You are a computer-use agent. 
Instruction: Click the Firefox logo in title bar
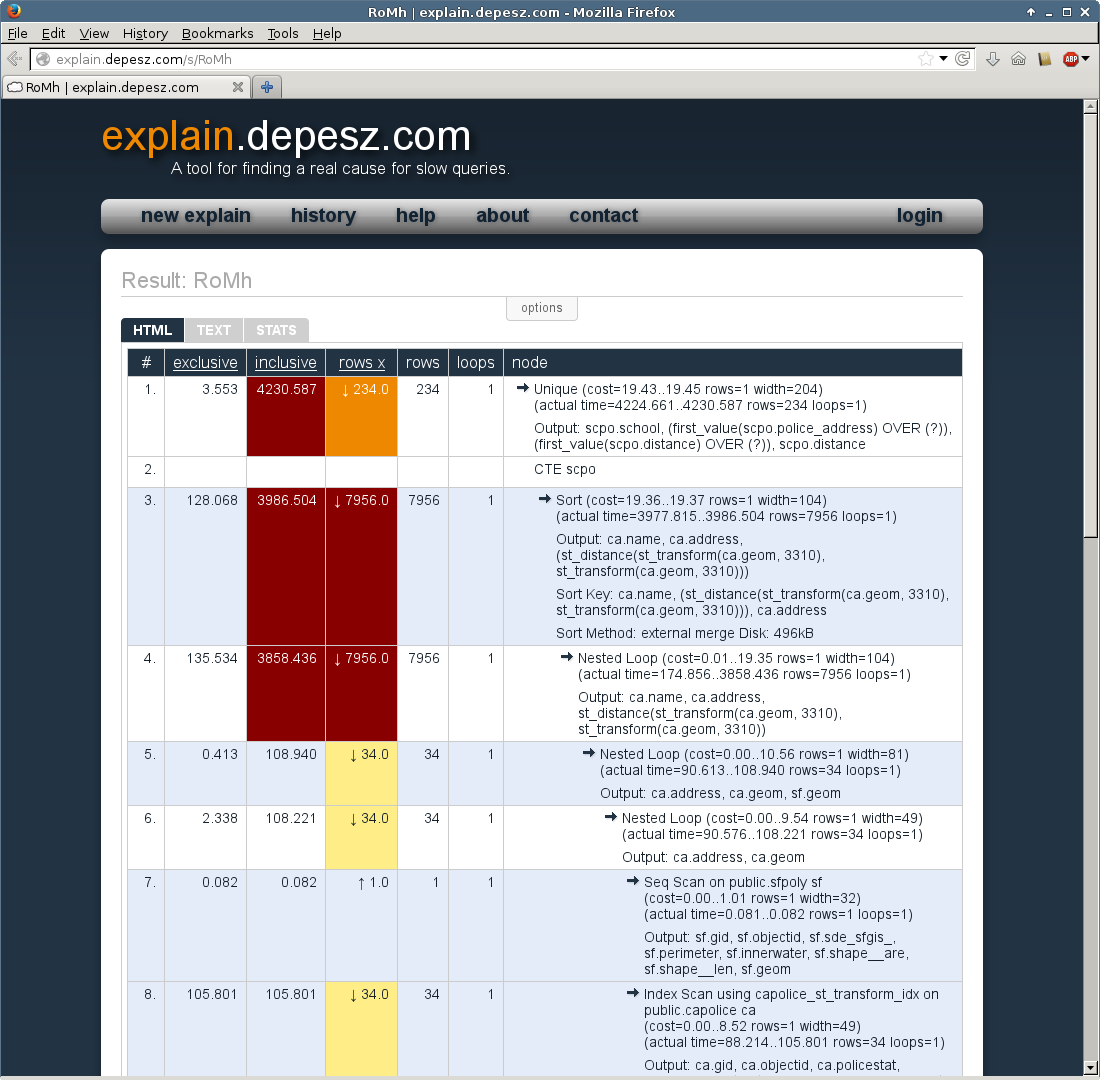(13, 11)
